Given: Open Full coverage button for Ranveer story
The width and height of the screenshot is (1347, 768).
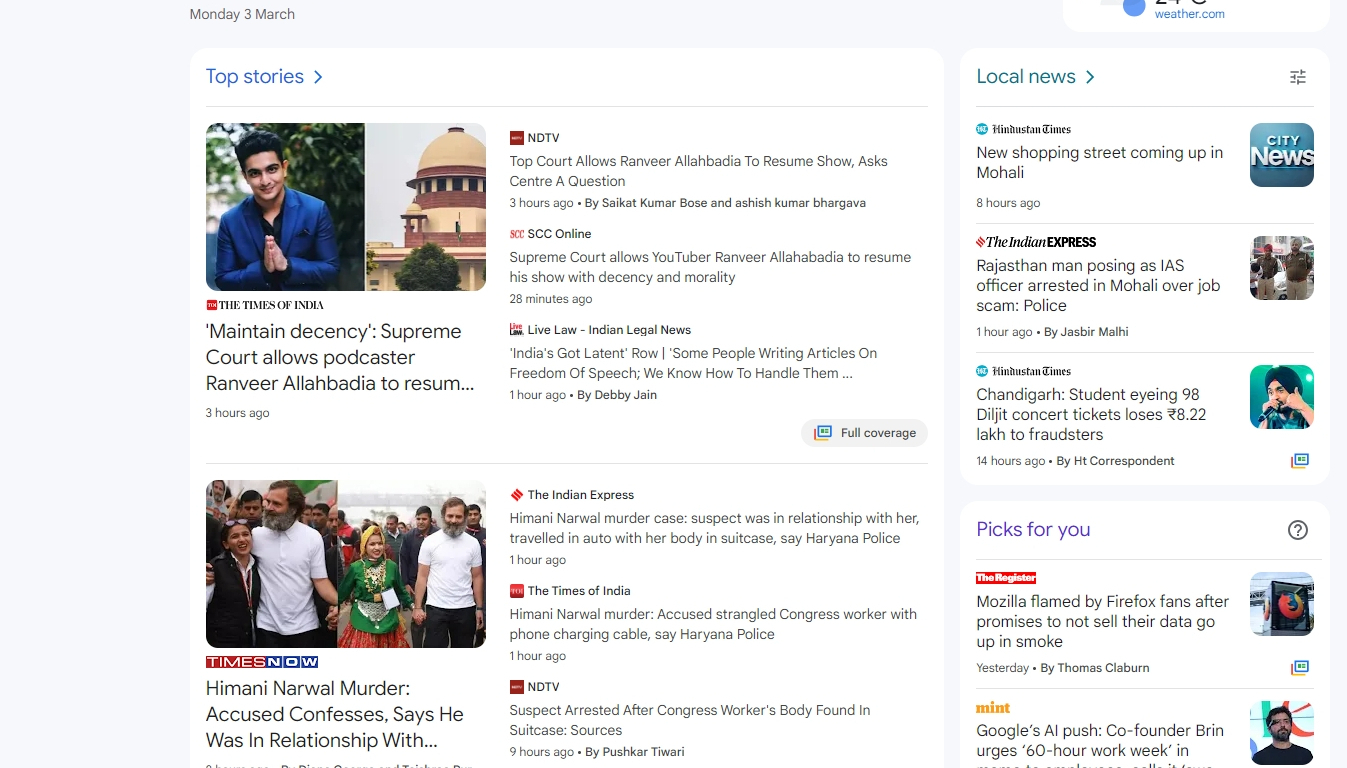Looking at the screenshot, I should pyautogui.click(x=865, y=433).
